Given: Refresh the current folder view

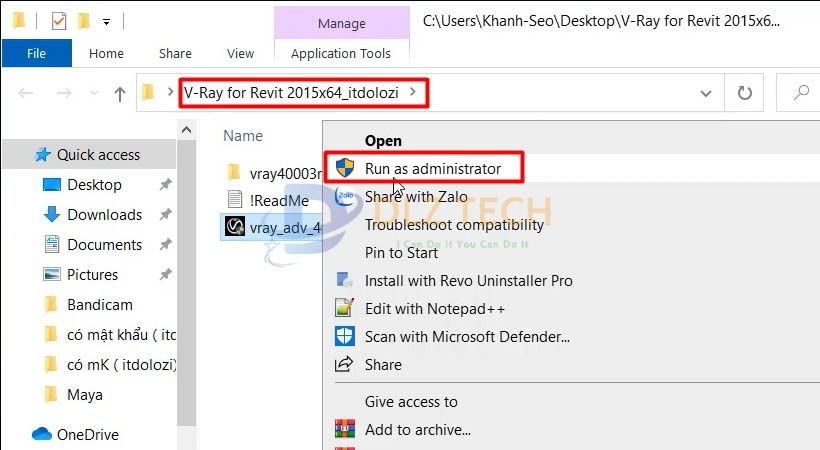Looking at the screenshot, I should 744,93.
